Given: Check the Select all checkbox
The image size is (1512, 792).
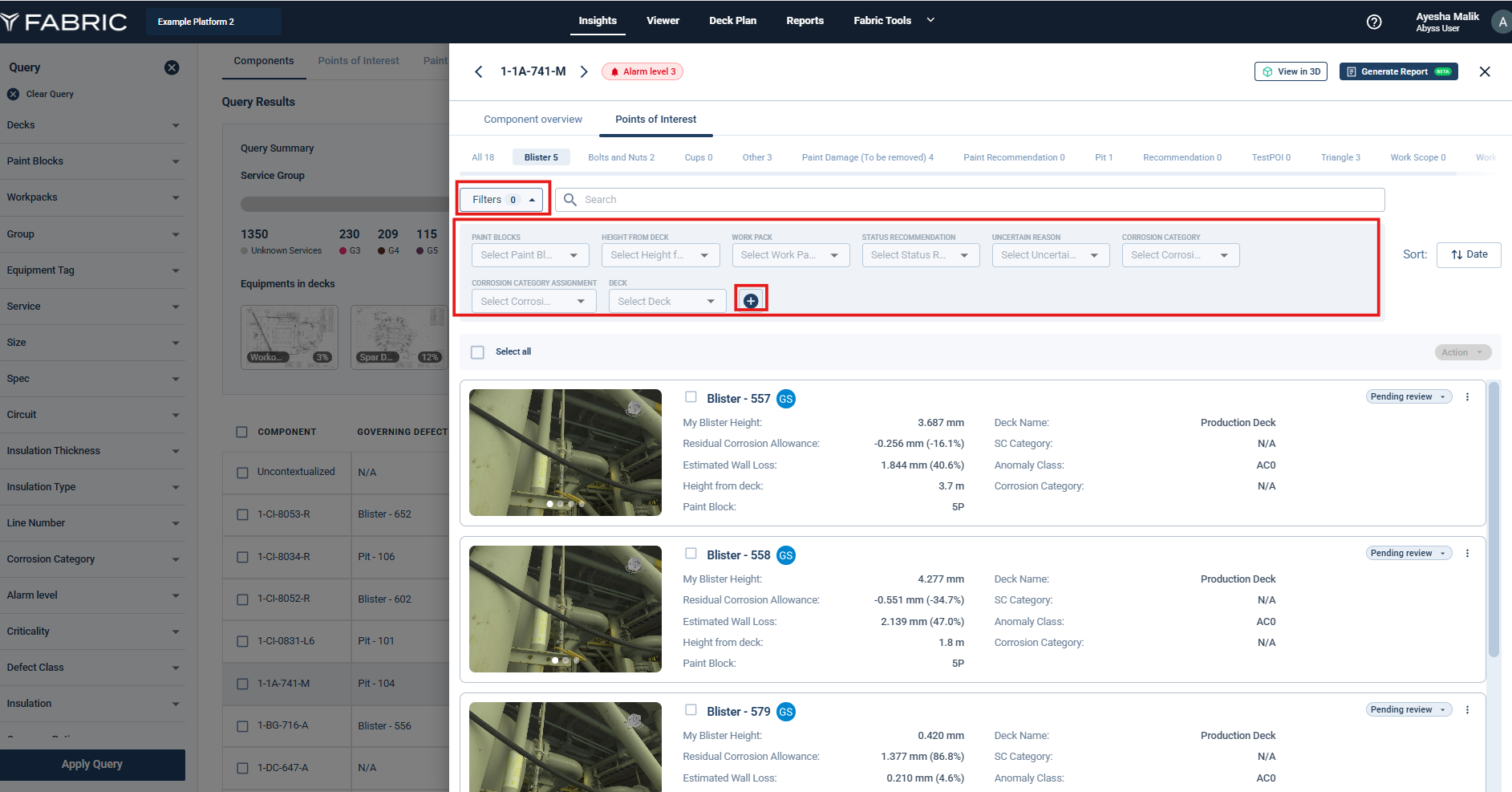Looking at the screenshot, I should tap(478, 352).
